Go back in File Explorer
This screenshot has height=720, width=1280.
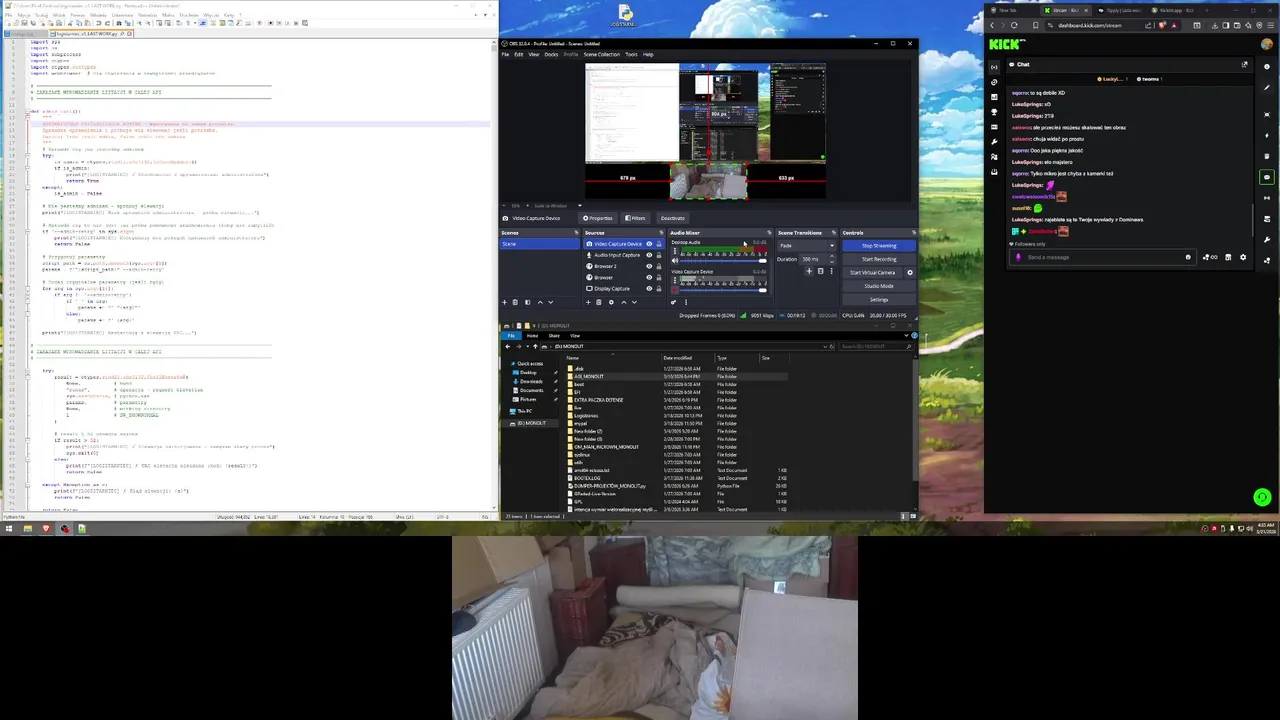[508, 346]
